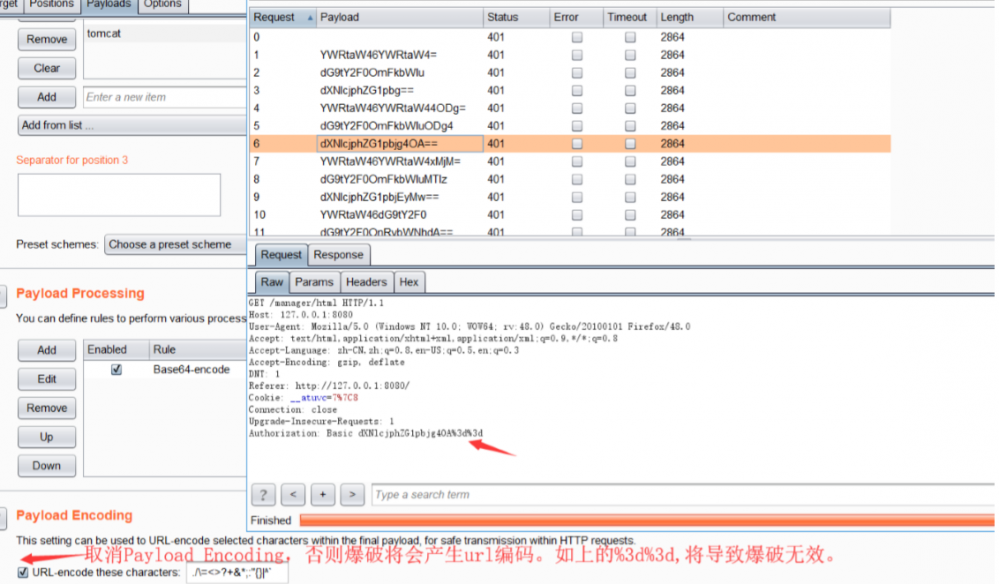Sort results by Payload column
The image size is (999, 584).
399,18
